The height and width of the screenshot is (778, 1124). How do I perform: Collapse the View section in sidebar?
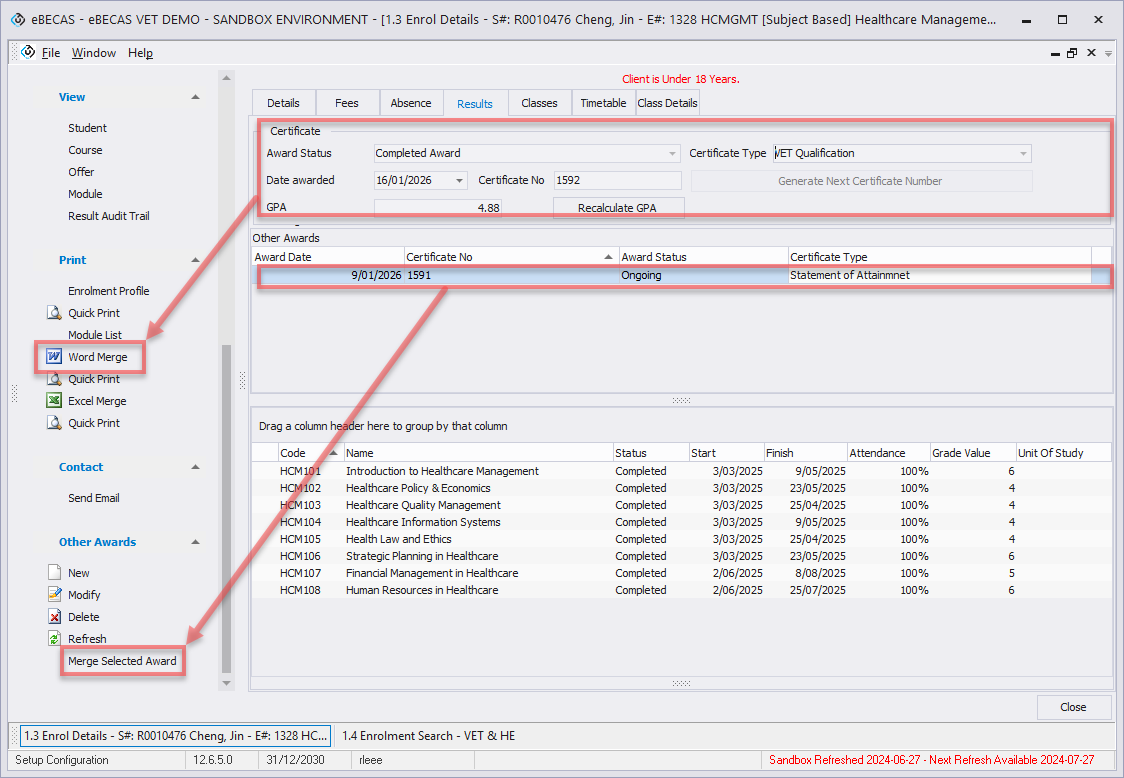[195, 97]
